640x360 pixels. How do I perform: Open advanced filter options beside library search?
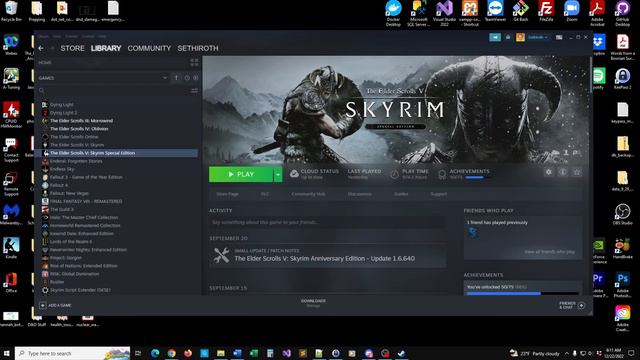[194, 91]
